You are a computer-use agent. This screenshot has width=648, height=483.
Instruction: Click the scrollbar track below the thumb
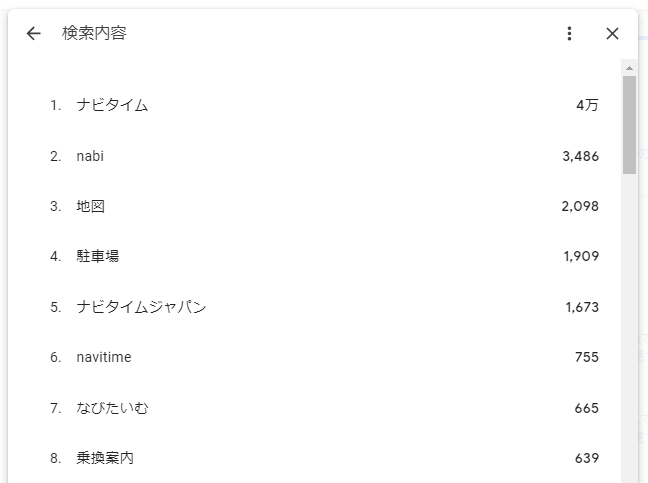629,328
